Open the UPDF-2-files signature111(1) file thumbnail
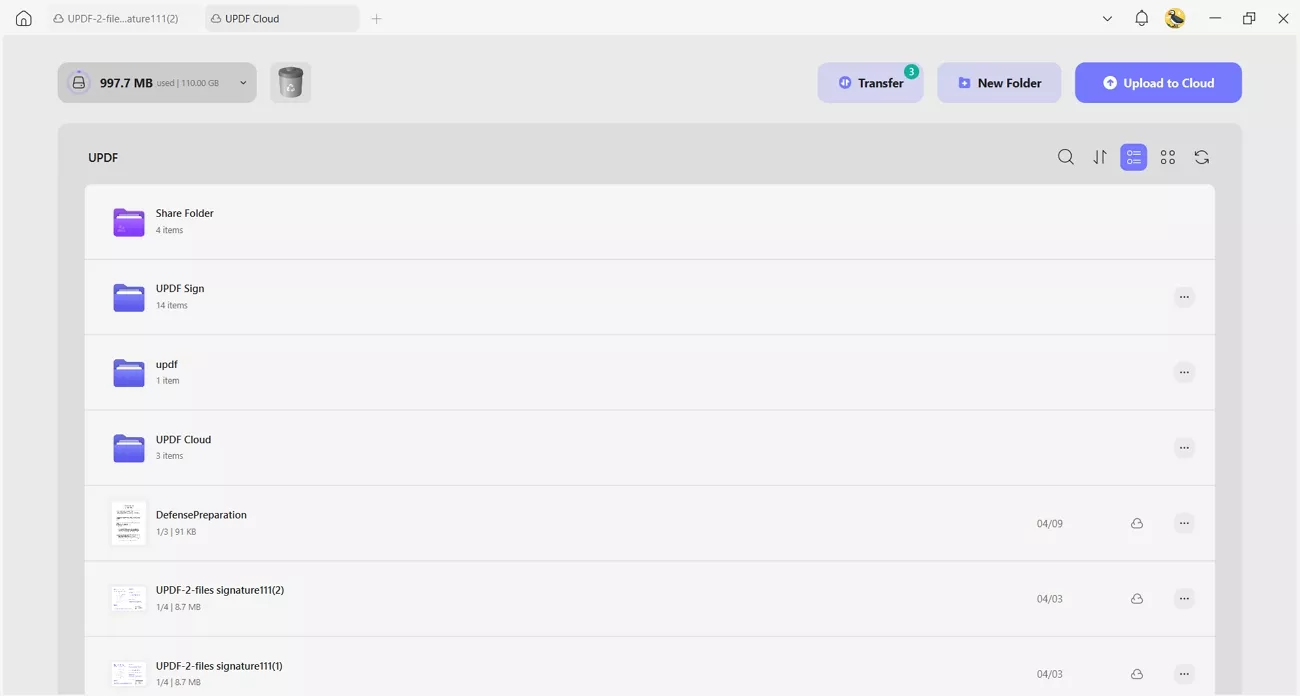The height and width of the screenshot is (696, 1300). [128, 672]
